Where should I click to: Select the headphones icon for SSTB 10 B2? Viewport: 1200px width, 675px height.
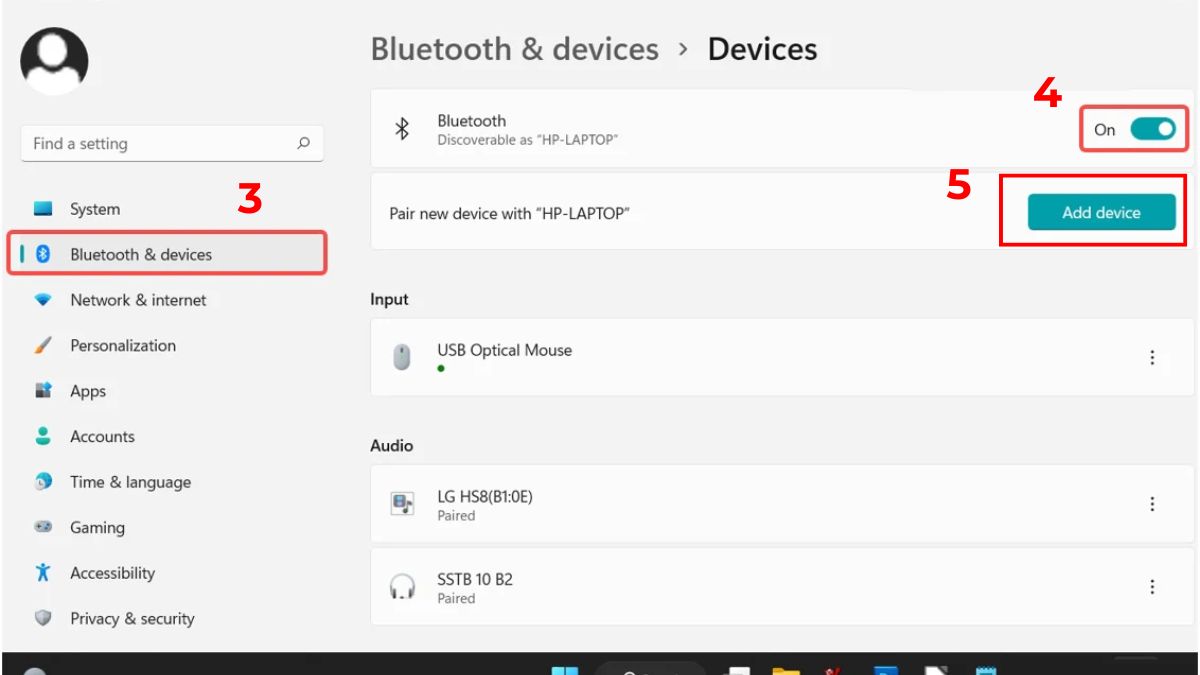(403, 588)
